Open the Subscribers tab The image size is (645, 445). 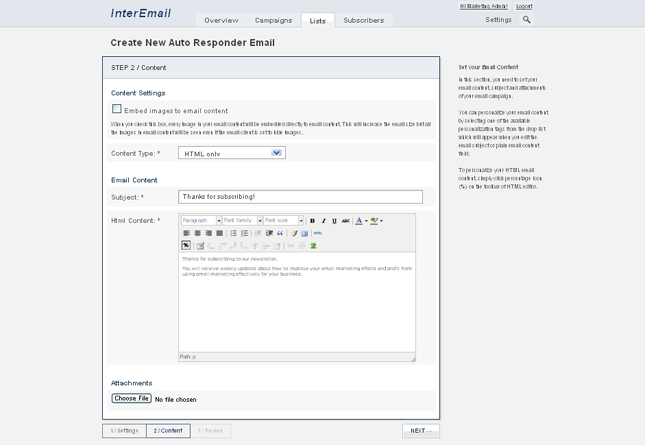[x=363, y=20]
